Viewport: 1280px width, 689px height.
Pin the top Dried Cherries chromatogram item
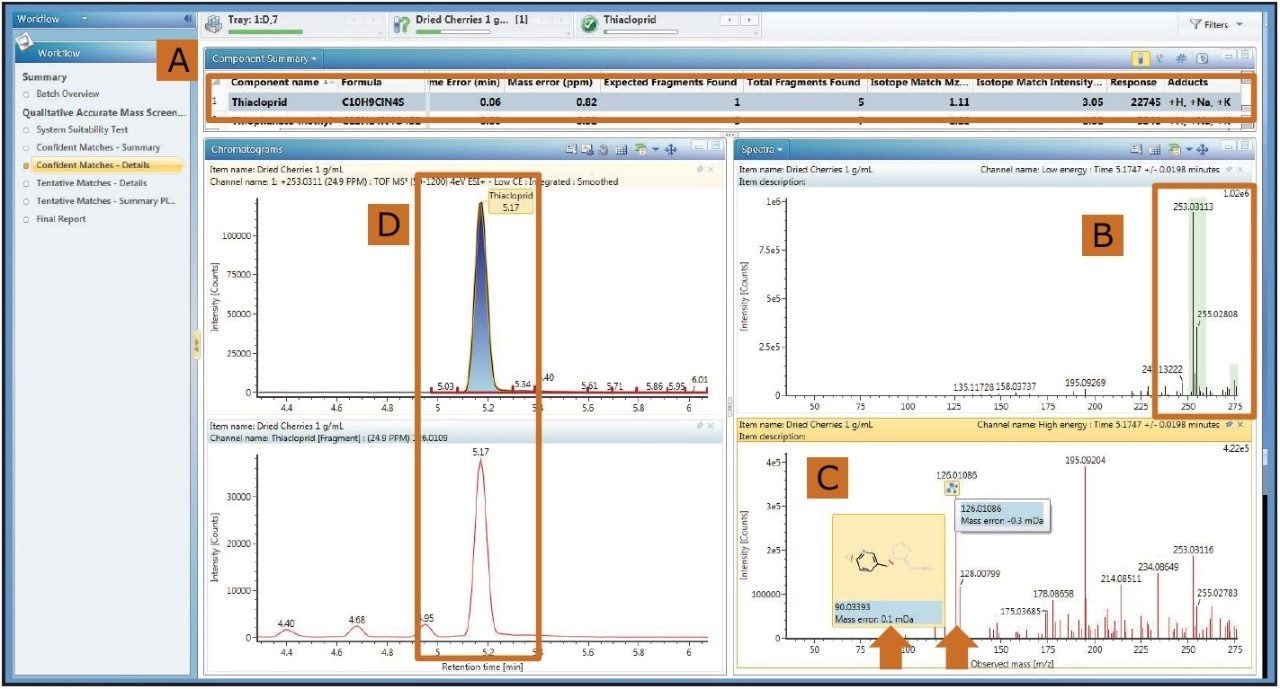tap(699, 170)
